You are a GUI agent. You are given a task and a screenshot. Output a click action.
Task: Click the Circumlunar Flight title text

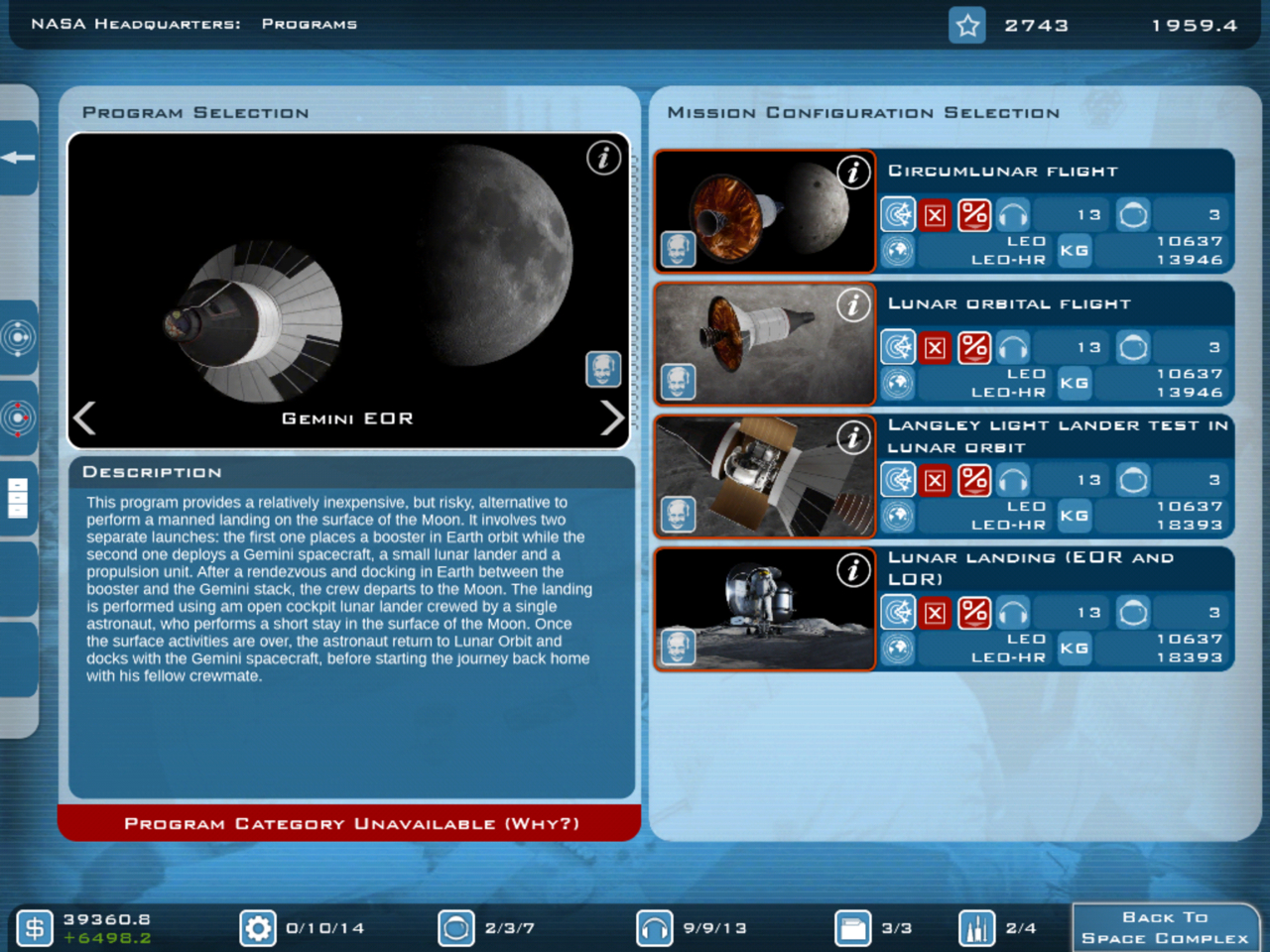[1003, 172]
